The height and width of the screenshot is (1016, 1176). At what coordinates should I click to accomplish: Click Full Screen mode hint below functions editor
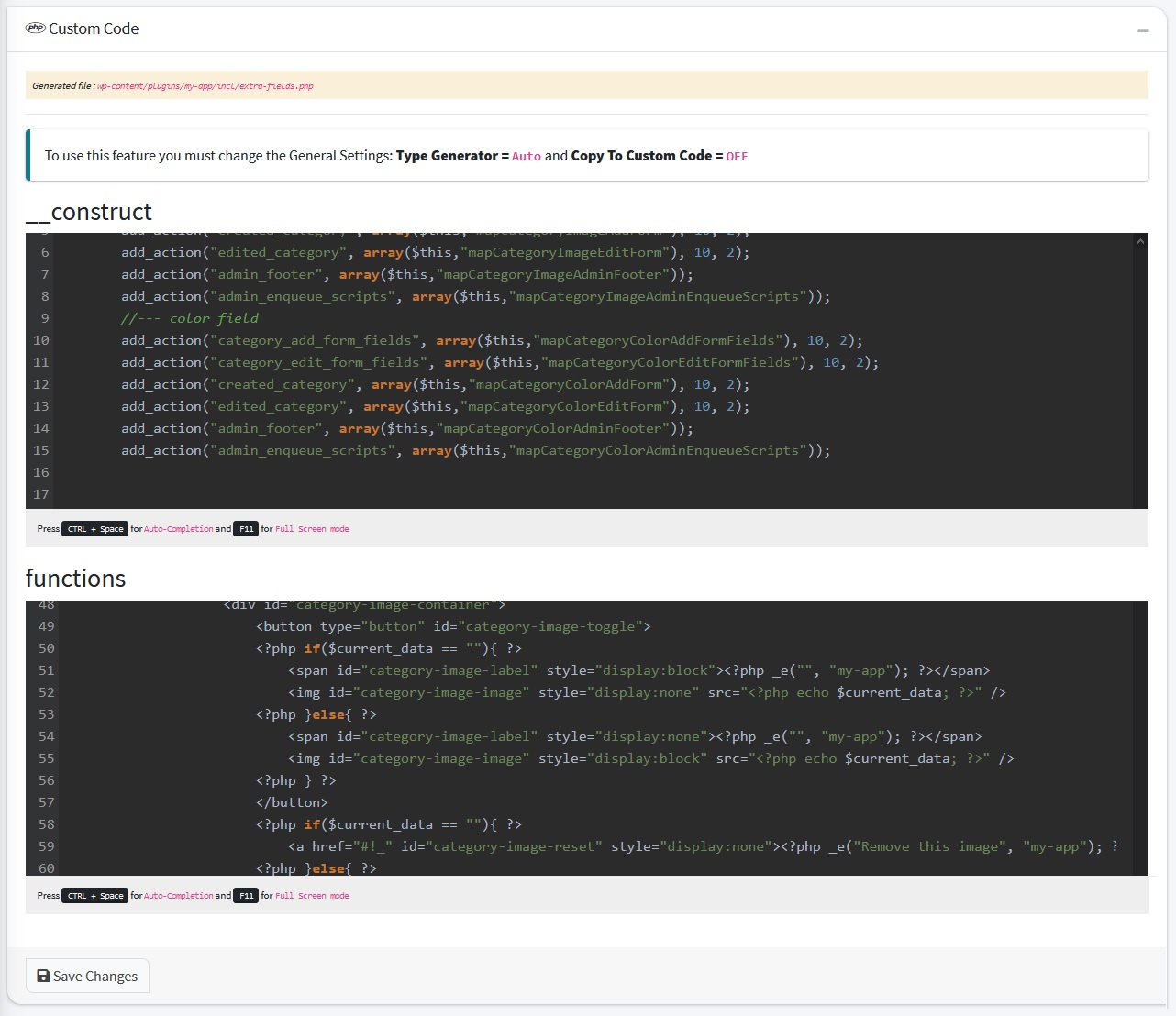(312, 896)
